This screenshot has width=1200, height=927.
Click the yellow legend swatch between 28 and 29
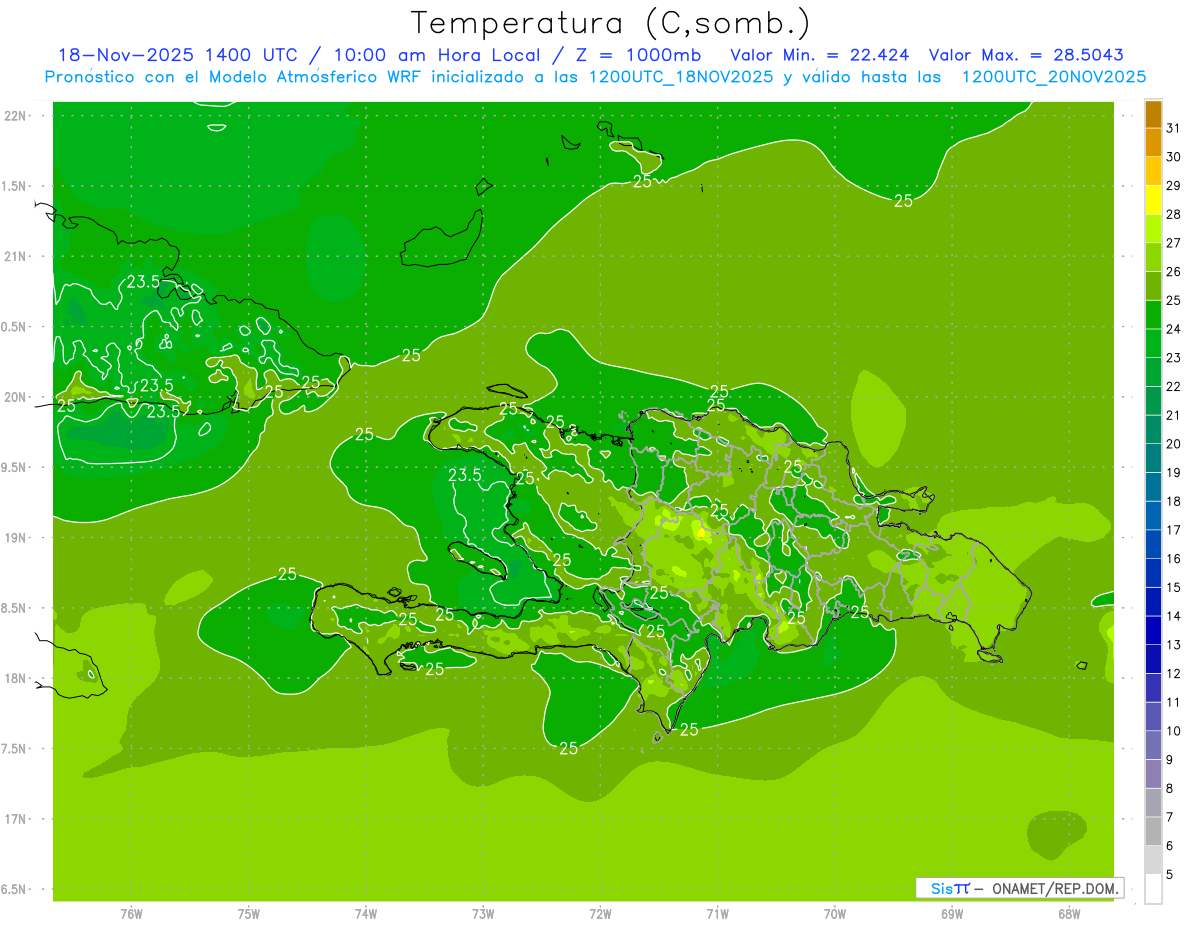click(x=1153, y=201)
